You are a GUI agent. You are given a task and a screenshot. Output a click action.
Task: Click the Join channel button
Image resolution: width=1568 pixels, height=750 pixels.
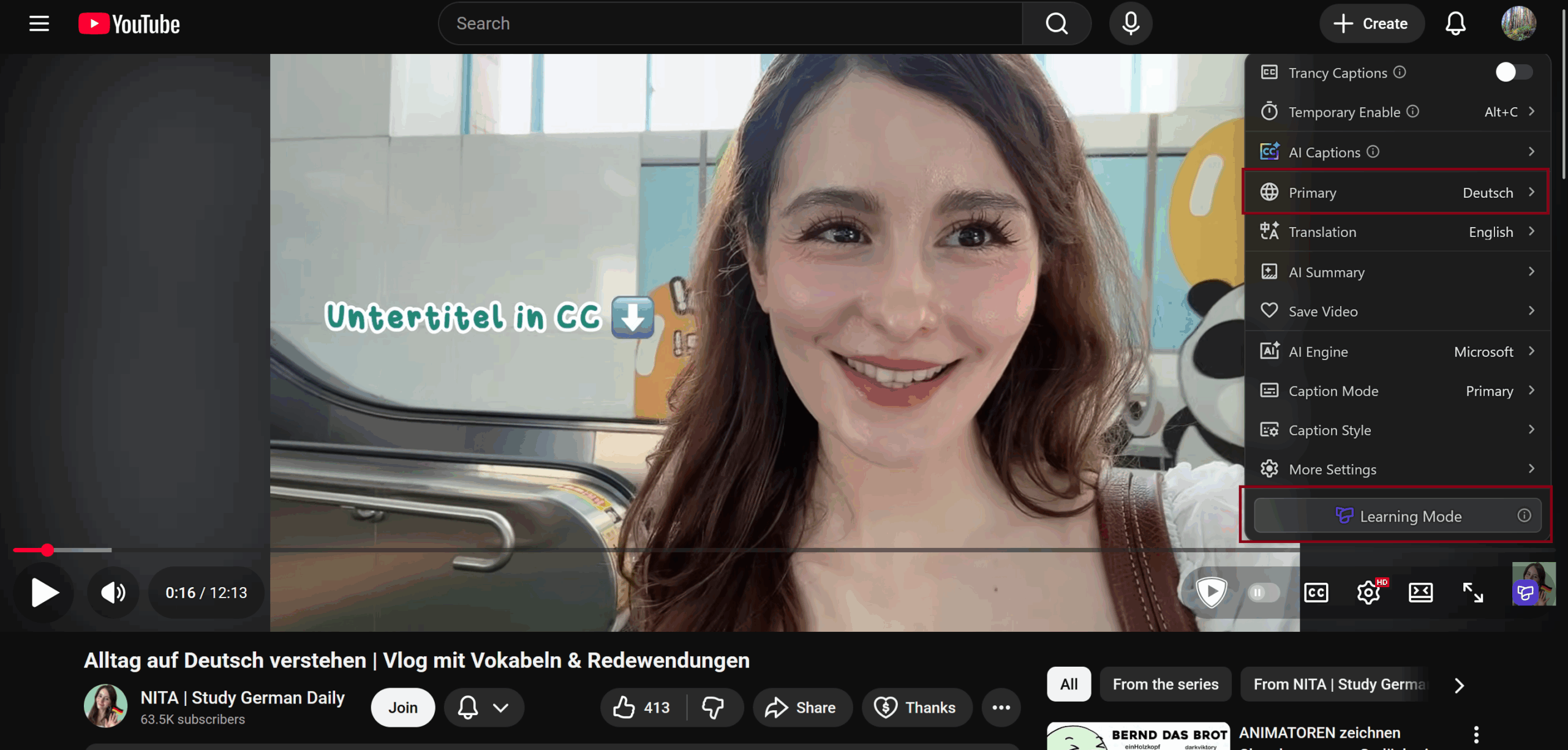click(402, 708)
